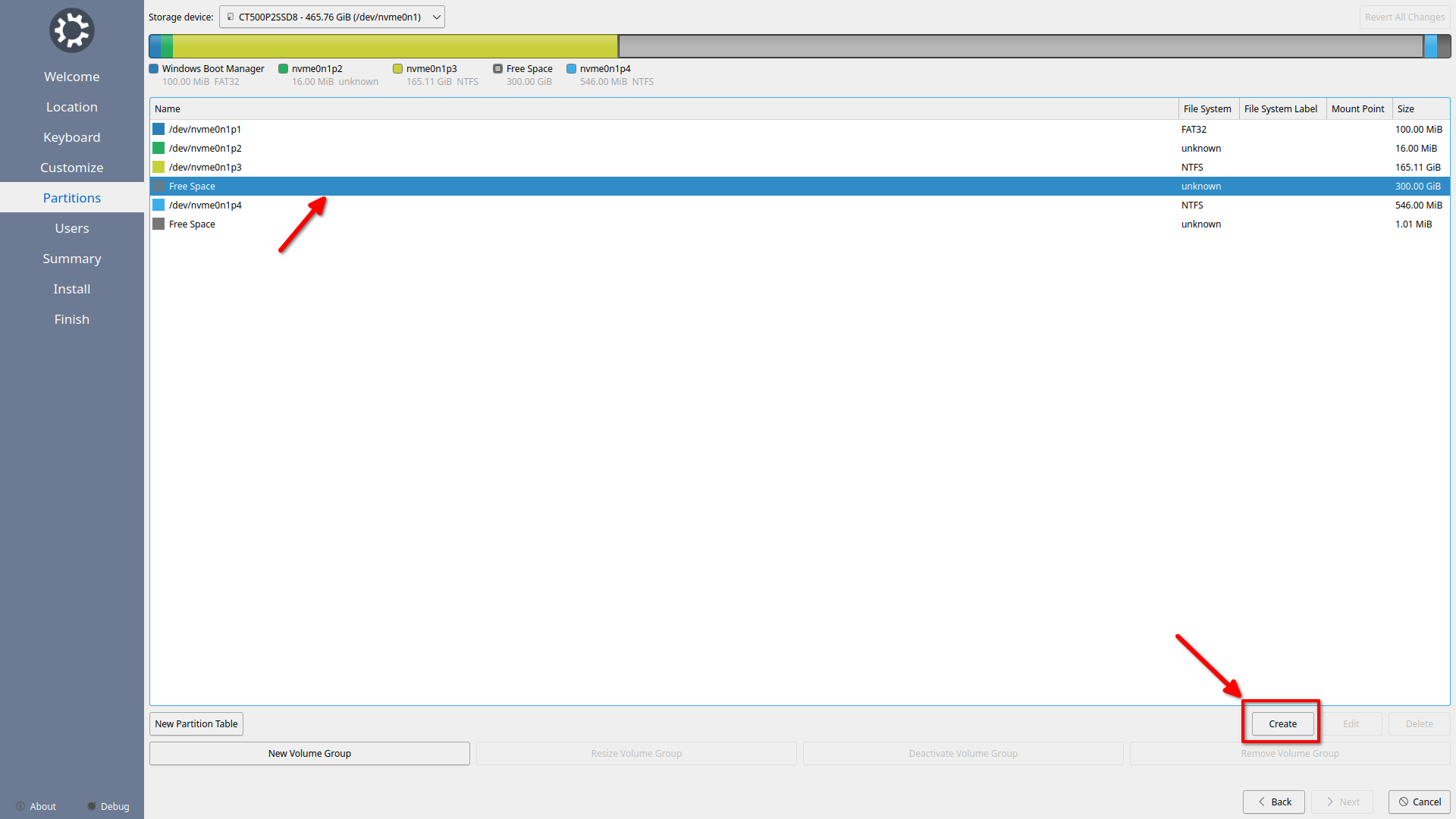The height and width of the screenshot is (819, 1456).
Task: Open the Summary step in sidebar
Action: click(x=71, y=259)
